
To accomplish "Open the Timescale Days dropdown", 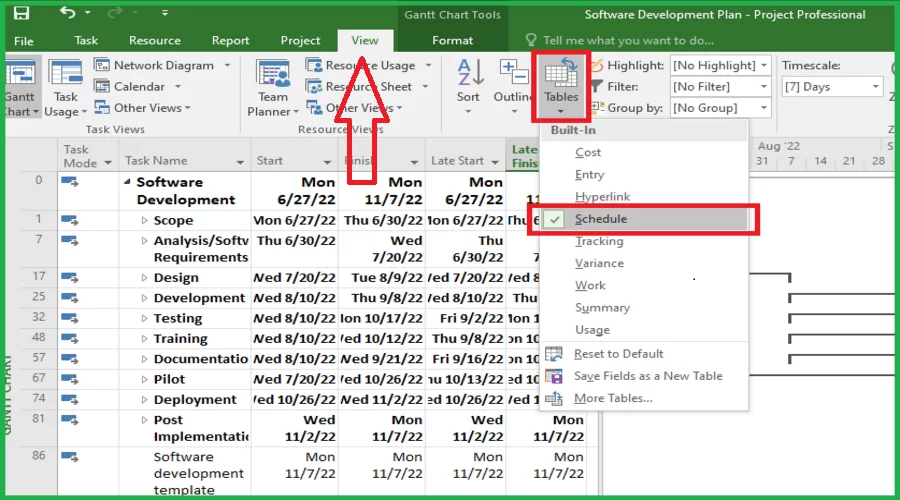I will click(825, 87).
